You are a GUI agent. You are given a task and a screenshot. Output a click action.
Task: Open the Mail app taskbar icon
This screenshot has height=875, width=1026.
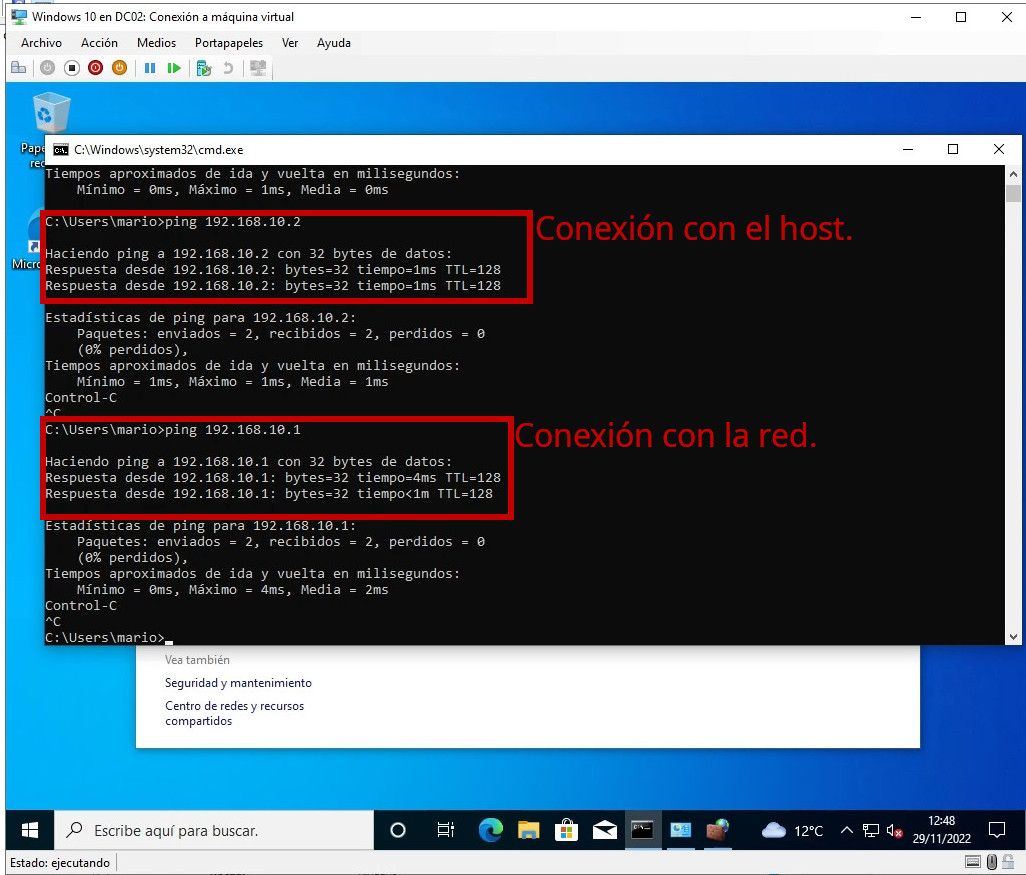(x=604, y=830)
